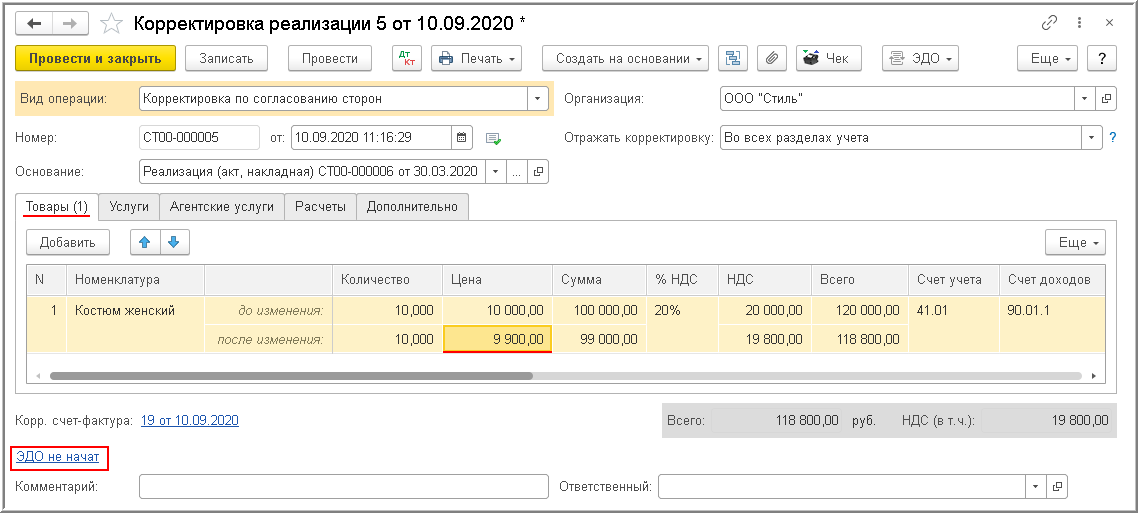Click the favorite star icon
The height and width of the screenshot is (514, 1138).
point(113,23)
